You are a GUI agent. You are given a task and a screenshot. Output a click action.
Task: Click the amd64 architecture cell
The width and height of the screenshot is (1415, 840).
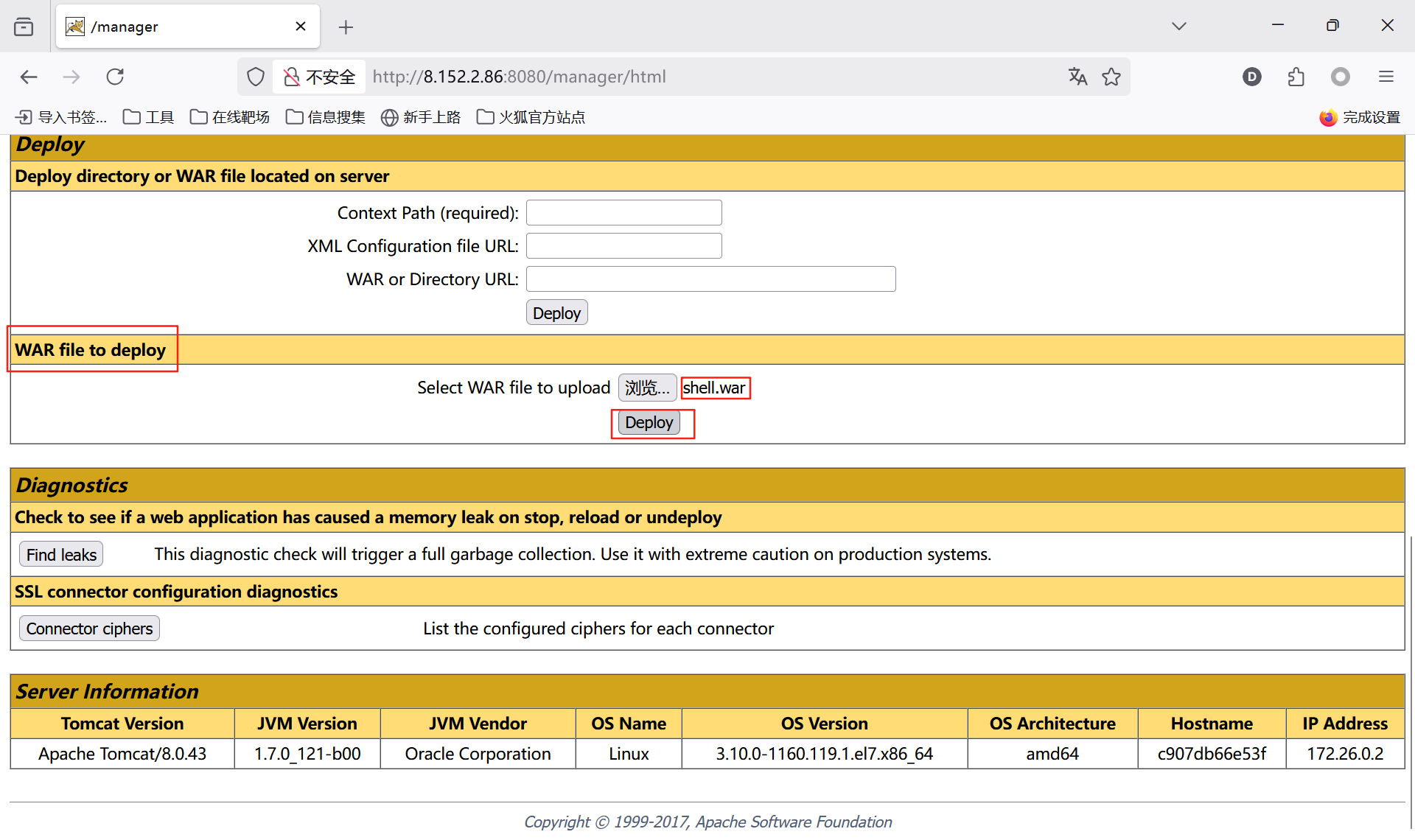point(1052,754)
